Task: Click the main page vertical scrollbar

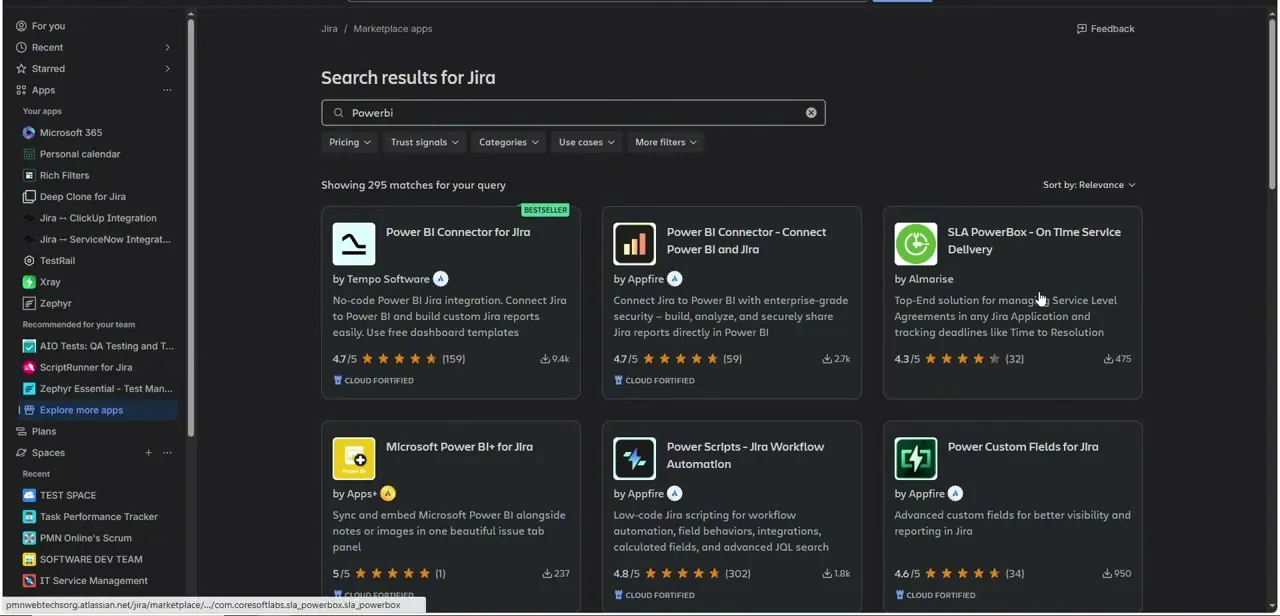Action: [1272, 103]
